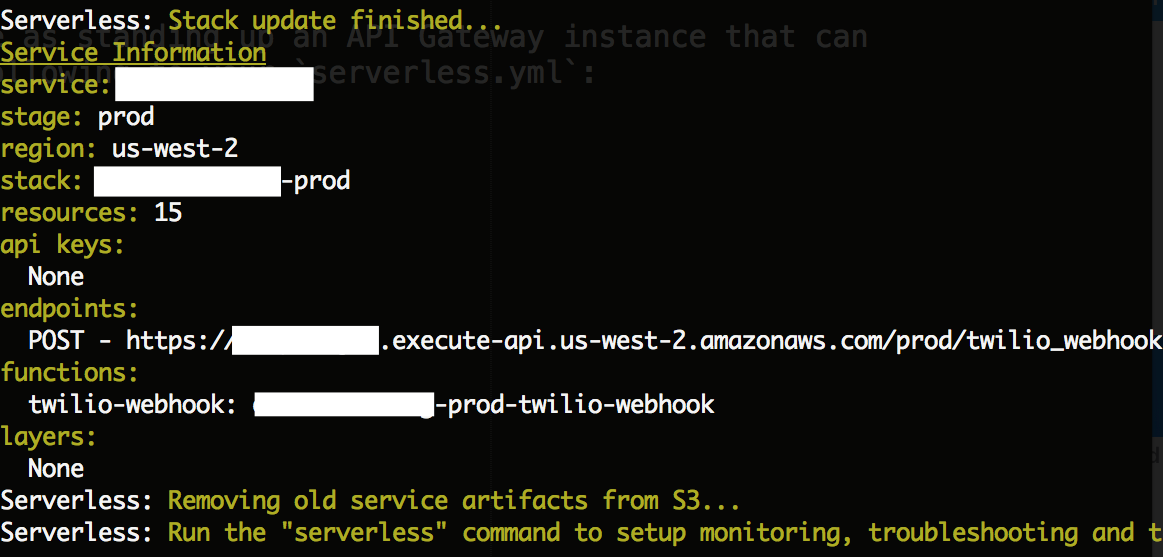
Task: Click the 'twilio-webhook:' function name
Action: pos(133,404)
